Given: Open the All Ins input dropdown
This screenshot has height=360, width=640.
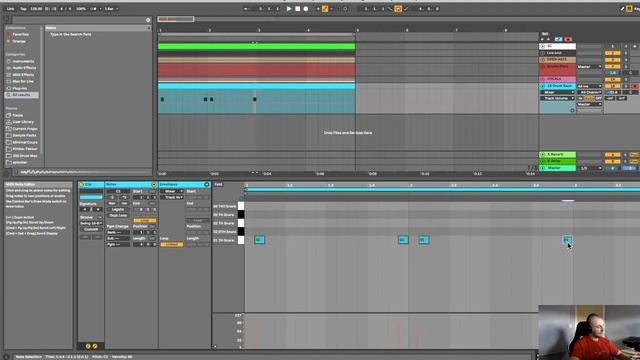Looking at the screenshot, I should [589, 86].
